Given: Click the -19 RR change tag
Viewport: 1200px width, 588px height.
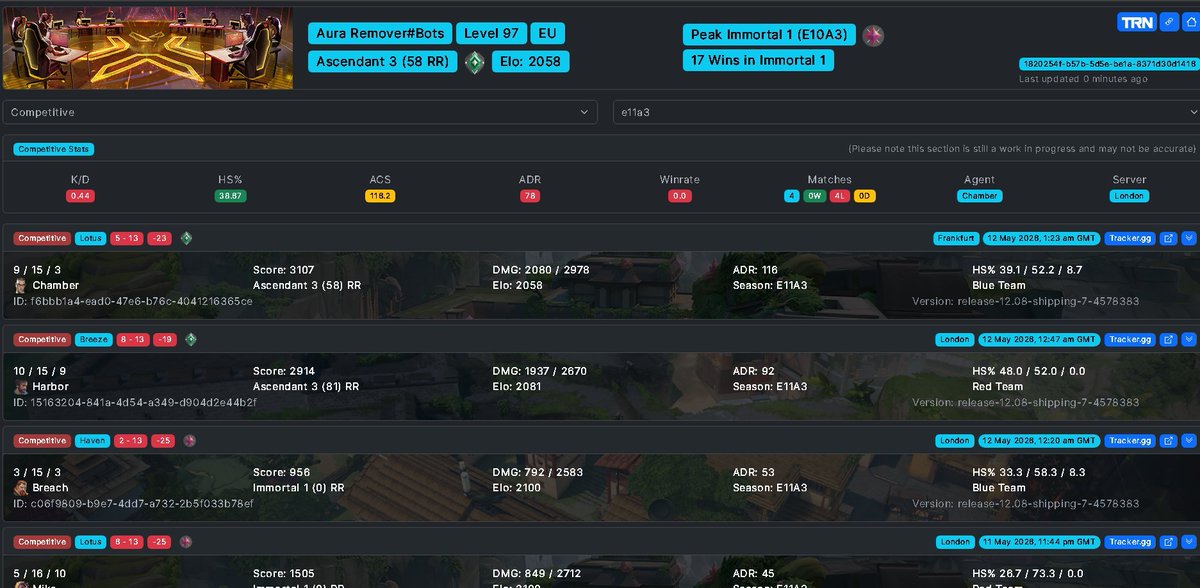Looking at the screenshot, I should [165, 340].
